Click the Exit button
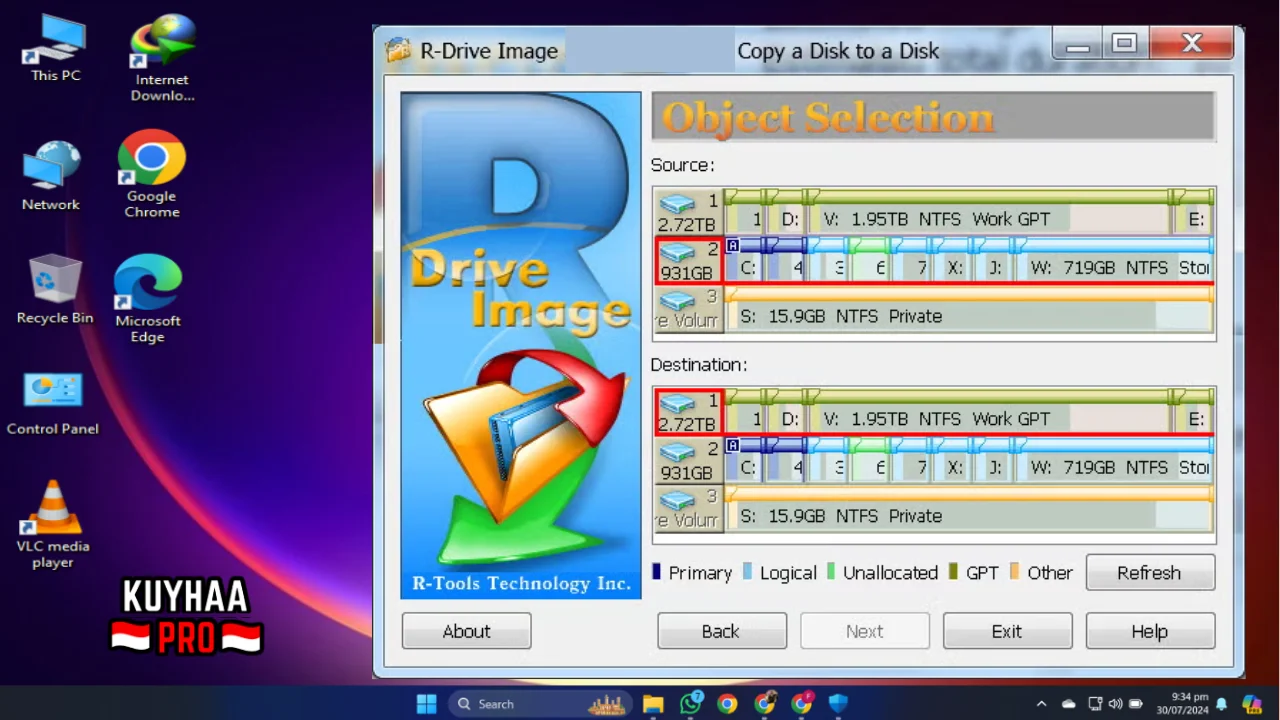This screenshot has height=720, width=1280. click(x=1007, y=631)
